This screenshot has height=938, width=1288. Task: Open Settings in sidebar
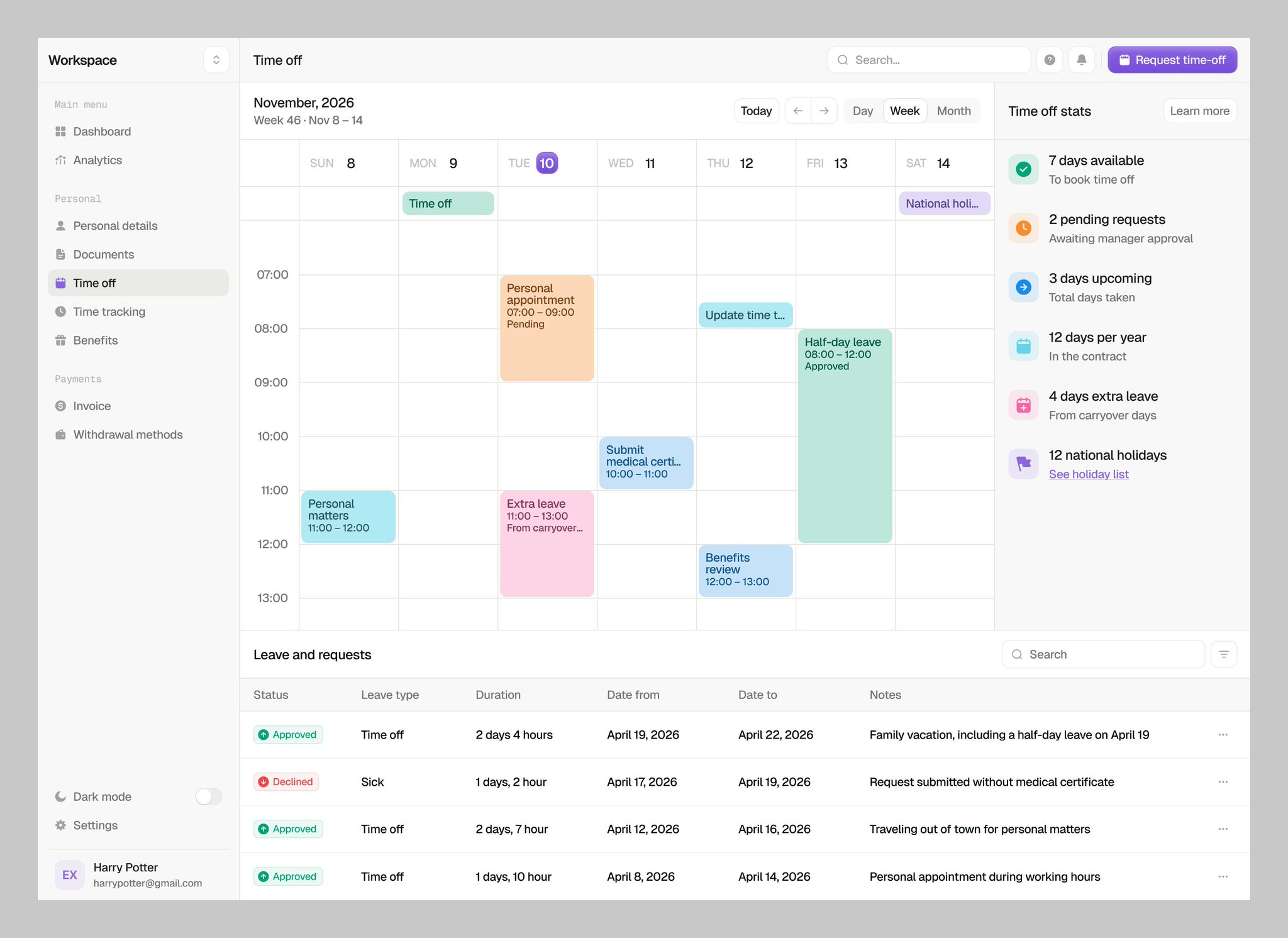[x=138, y=825]
